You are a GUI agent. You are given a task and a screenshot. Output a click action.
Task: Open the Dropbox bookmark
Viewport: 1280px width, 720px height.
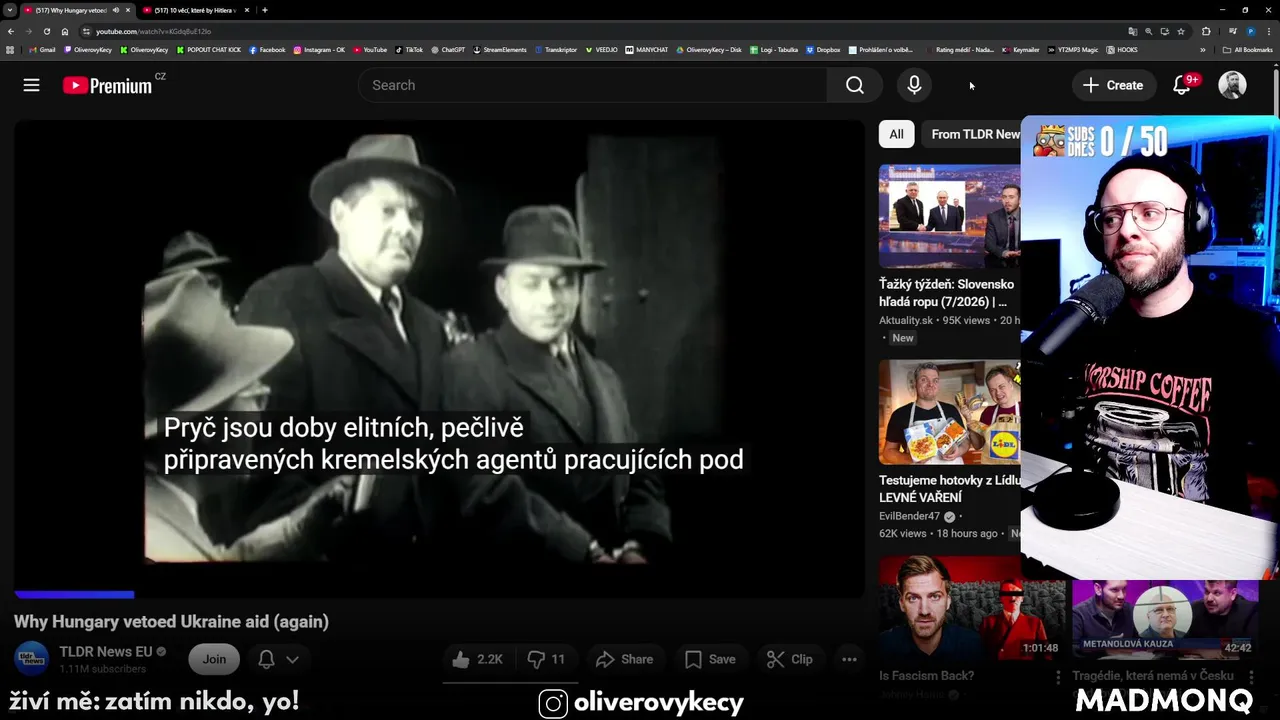[x=822, y=49]
